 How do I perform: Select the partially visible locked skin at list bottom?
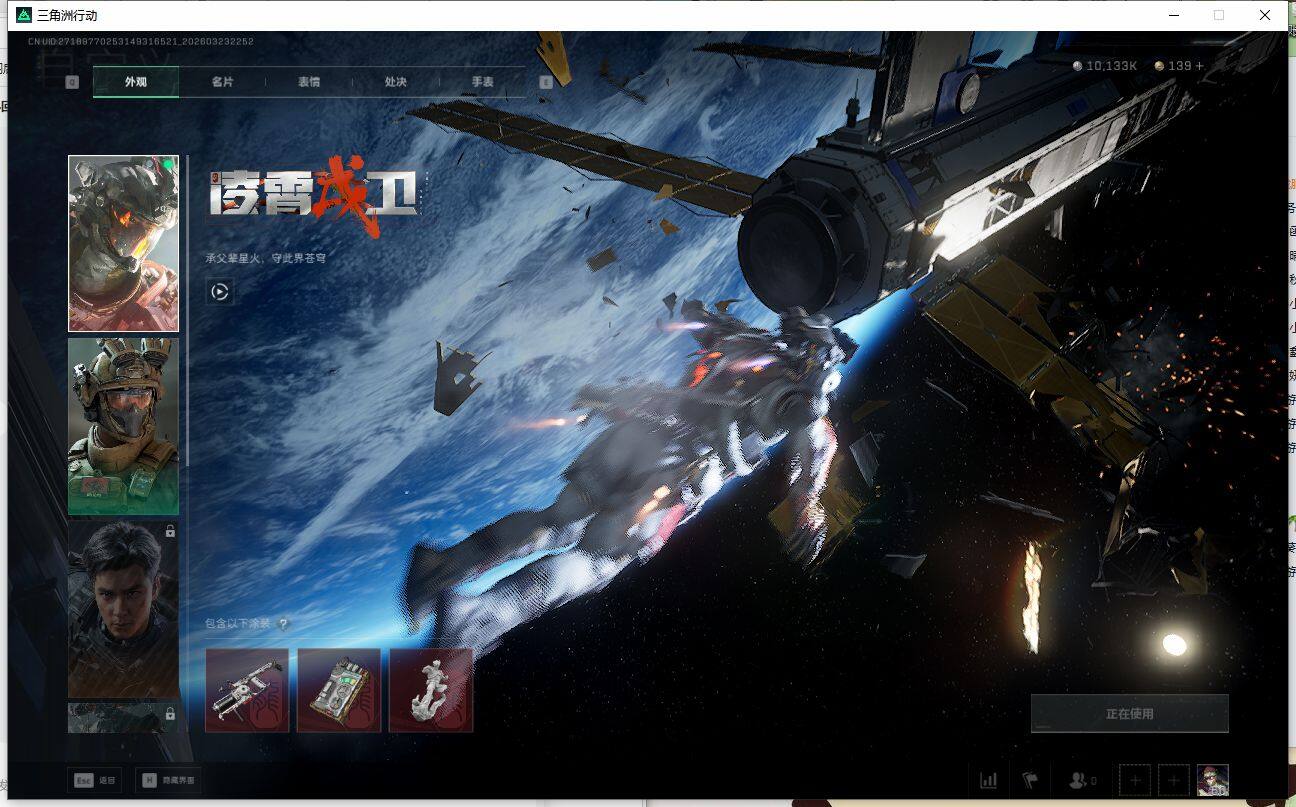click(123, 717)
